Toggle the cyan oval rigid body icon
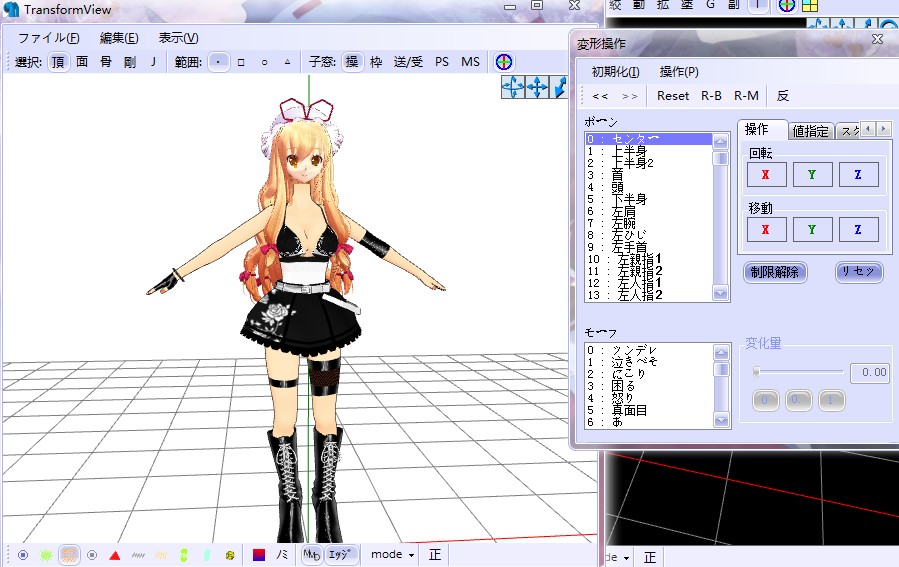This screenshot has width=899, height=567. pyautogui.click(x=207, y=555)
